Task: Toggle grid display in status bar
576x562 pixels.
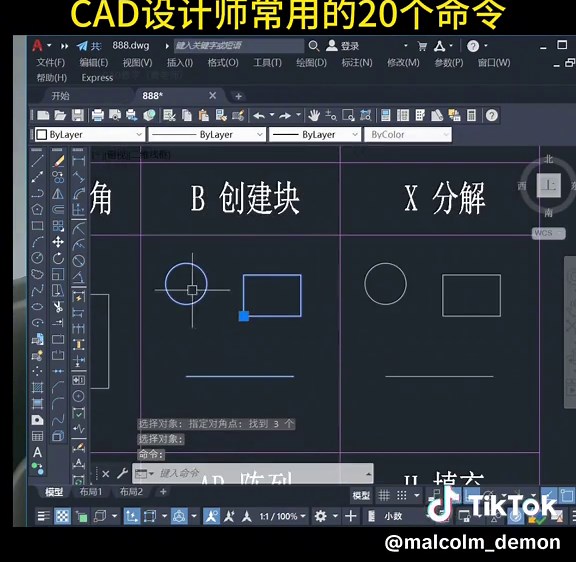Action: tap(384, 496)
